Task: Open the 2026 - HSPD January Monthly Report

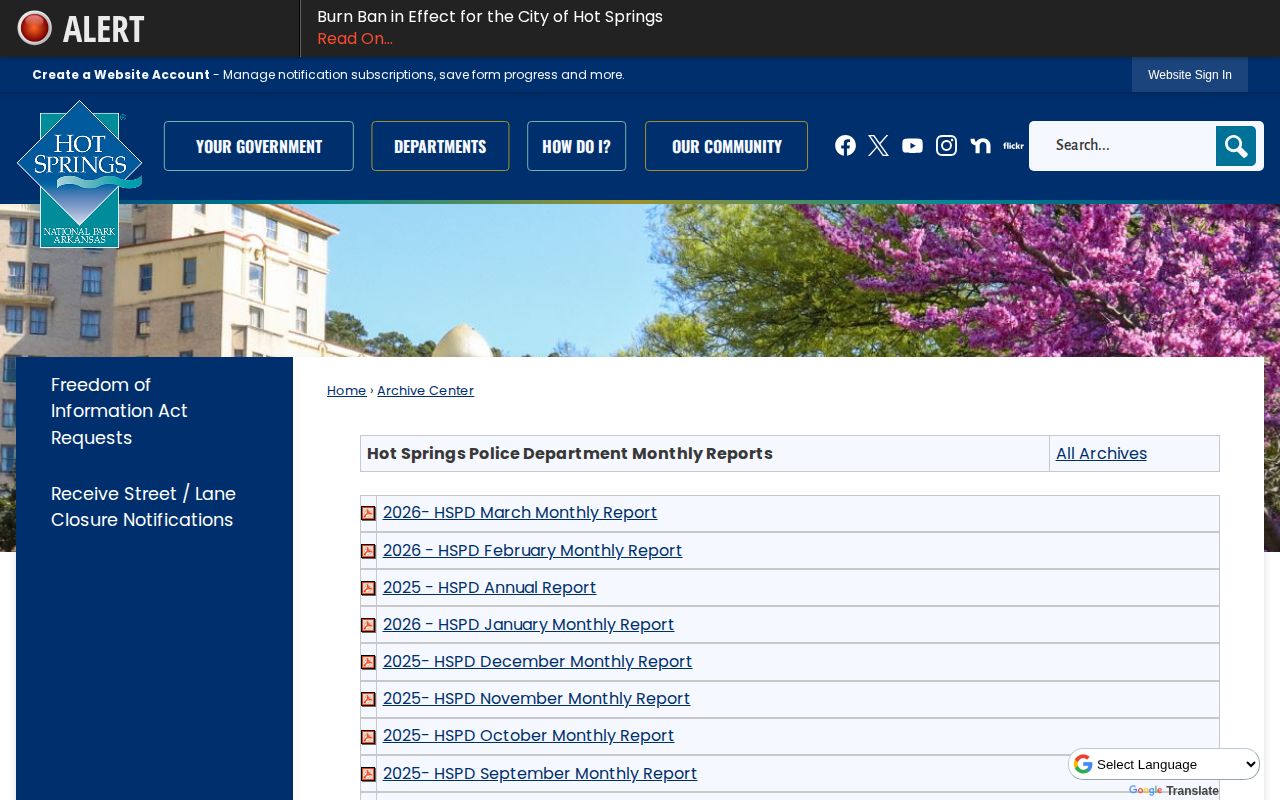Action: (528, 625)
